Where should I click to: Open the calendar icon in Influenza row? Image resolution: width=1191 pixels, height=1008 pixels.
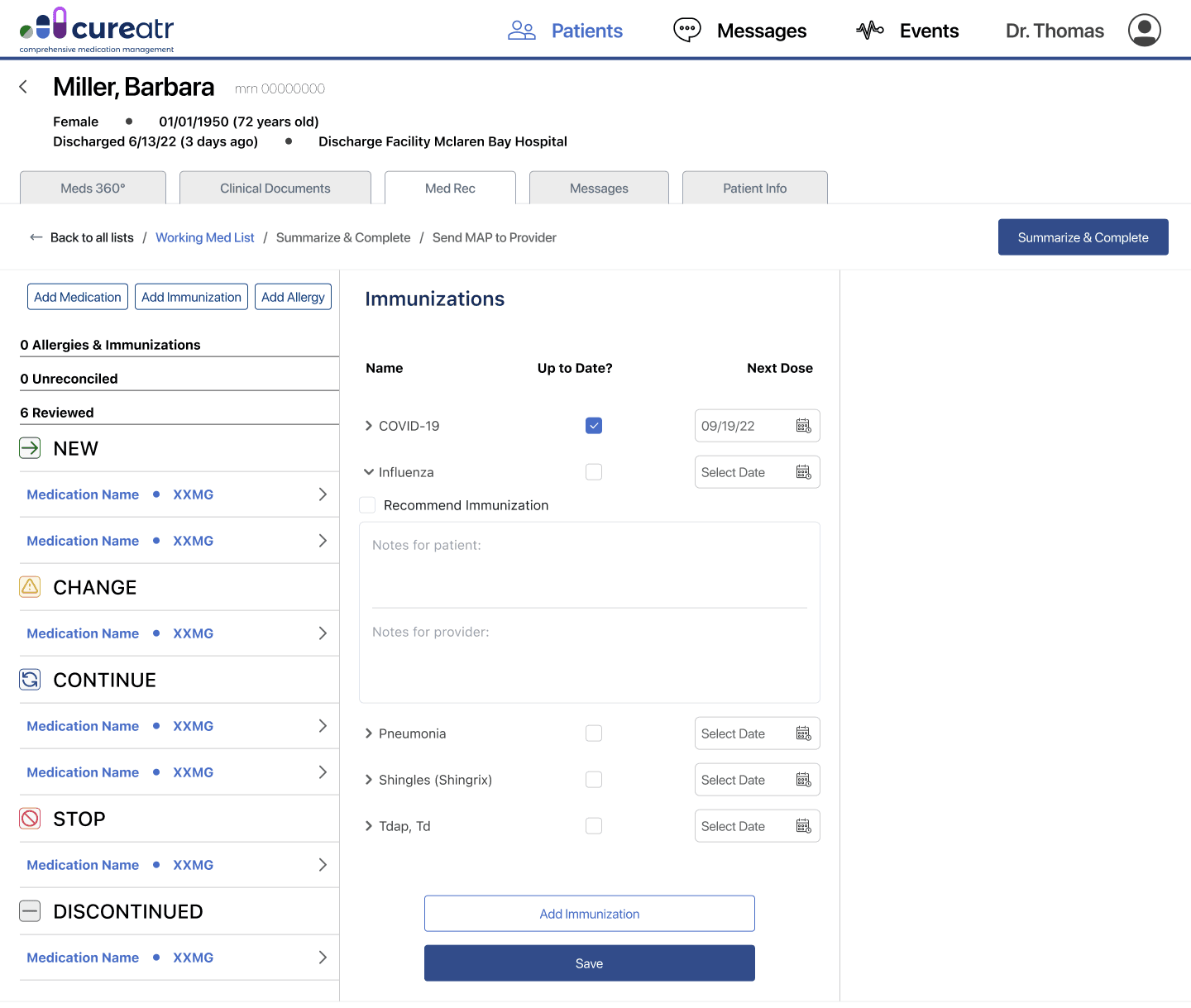pos(804,472)
